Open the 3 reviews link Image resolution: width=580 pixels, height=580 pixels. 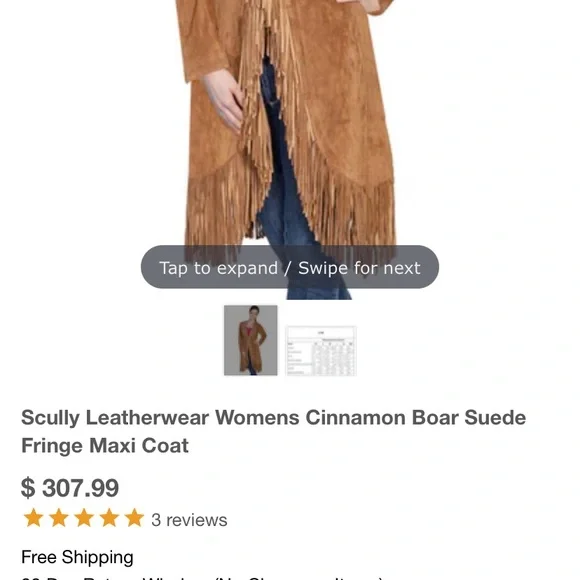(189, 520)
